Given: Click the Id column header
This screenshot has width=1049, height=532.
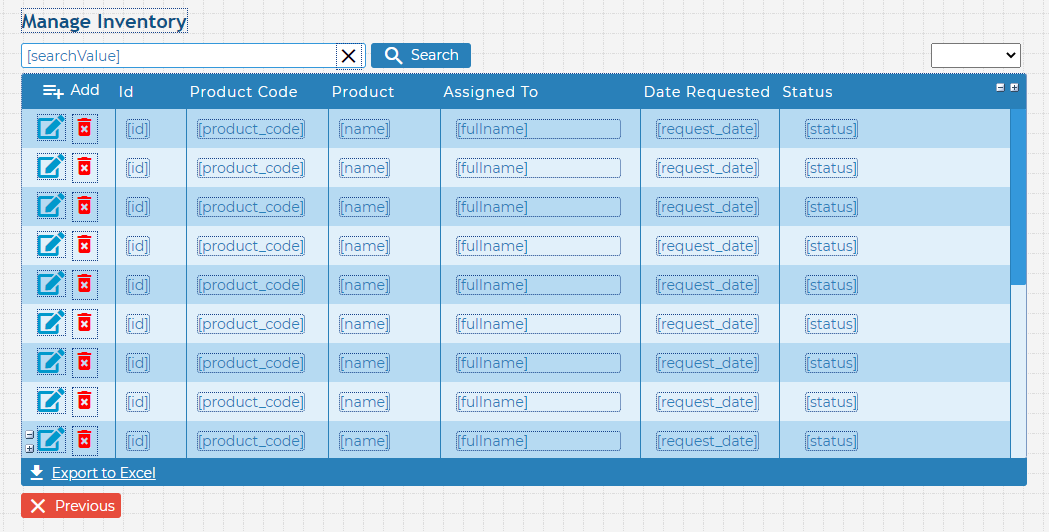Looking at the screenshot, I should [126, 92].
